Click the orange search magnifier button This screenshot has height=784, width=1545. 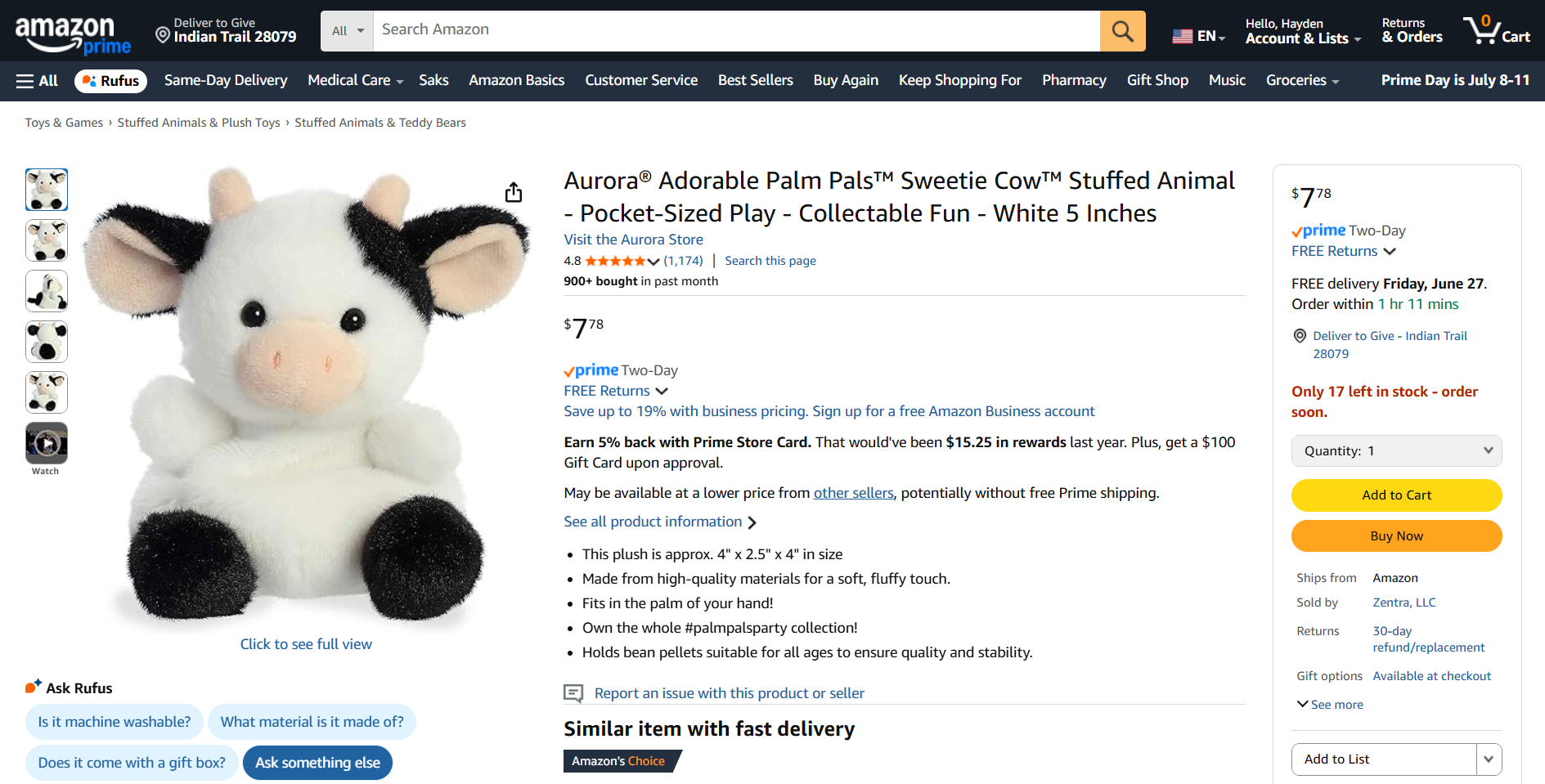pyautogui.click(x=1122, y=31)
